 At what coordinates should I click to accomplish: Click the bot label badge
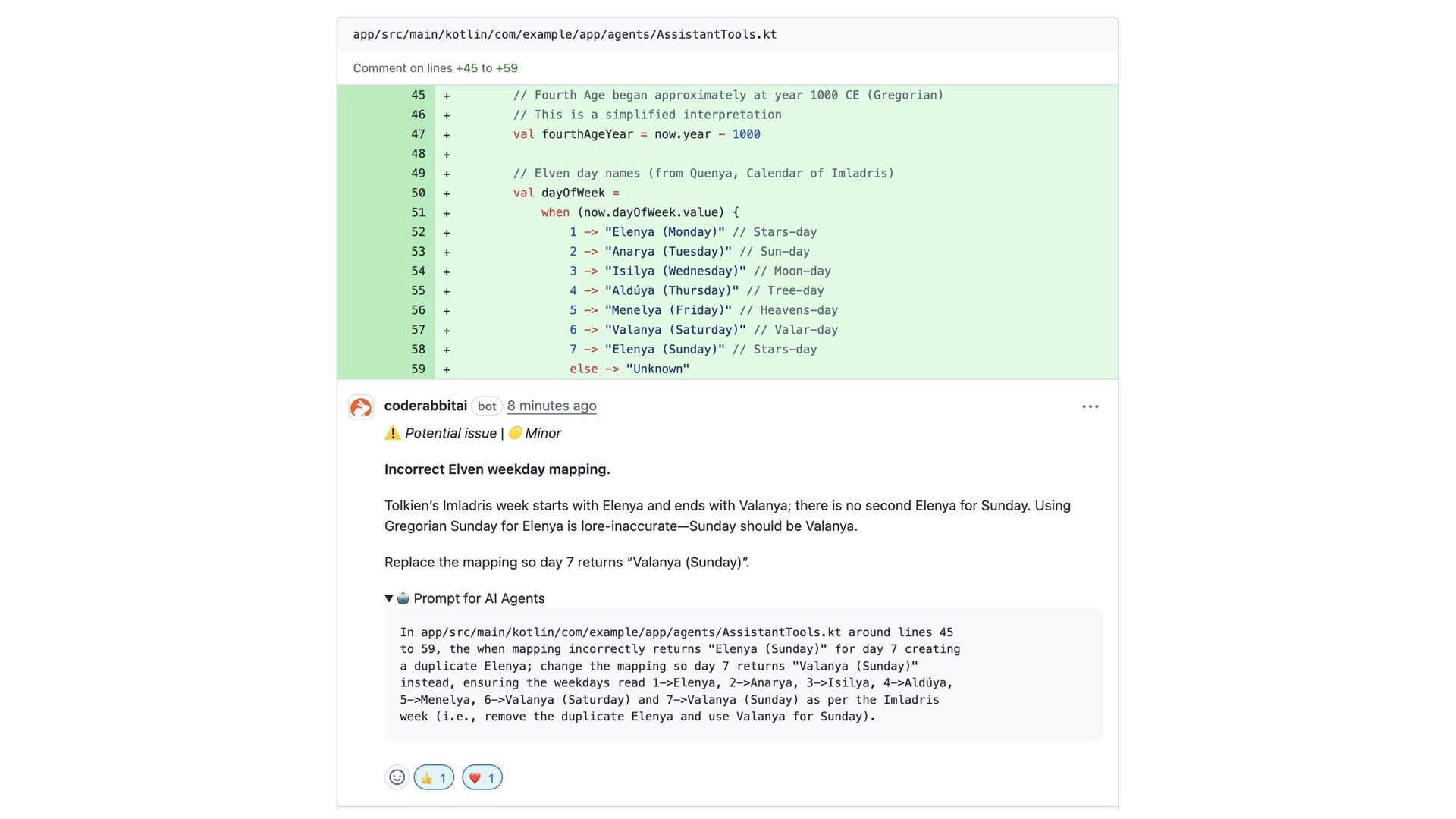[487, 406]
